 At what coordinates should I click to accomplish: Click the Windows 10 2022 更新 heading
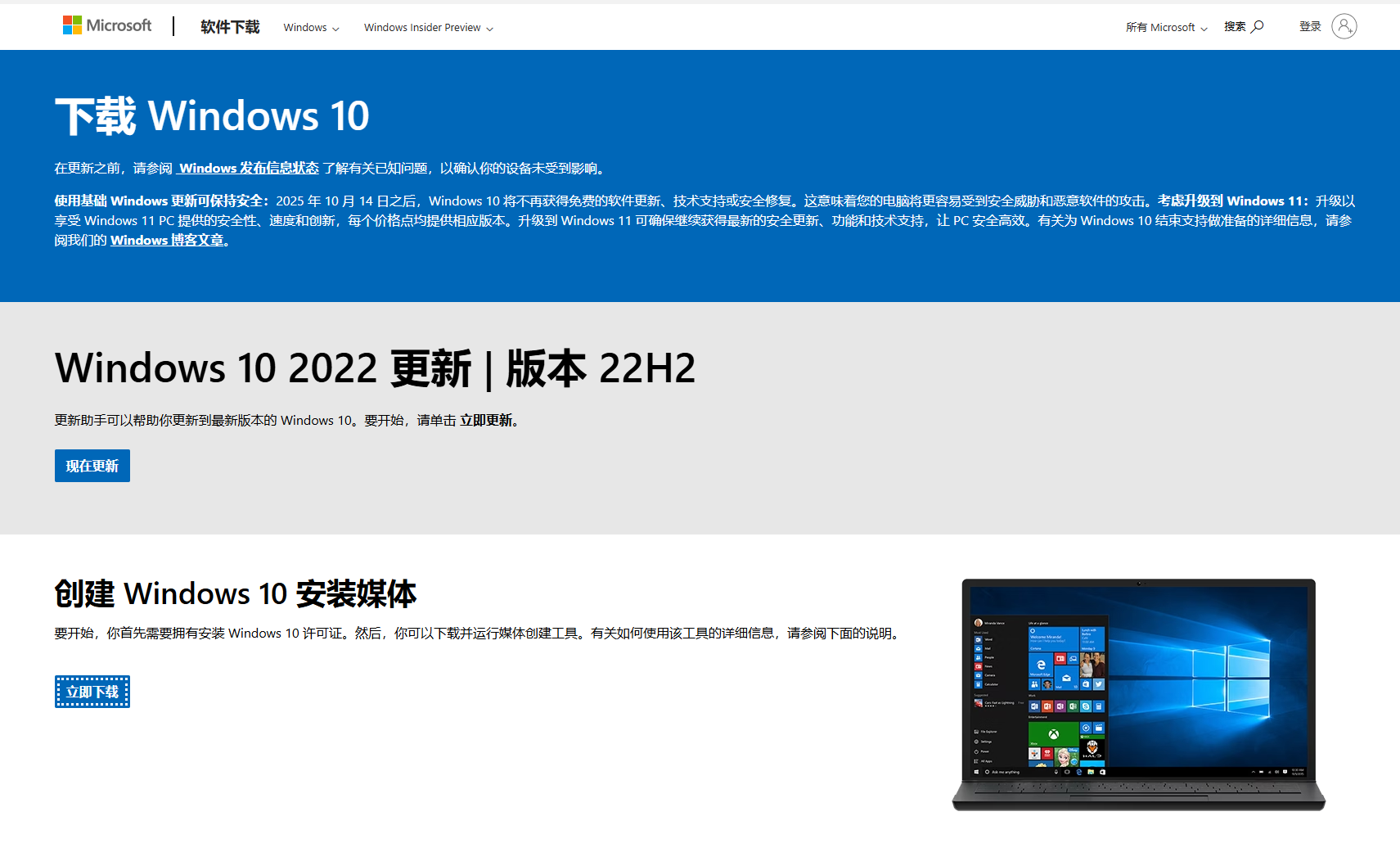pos(375,368)
